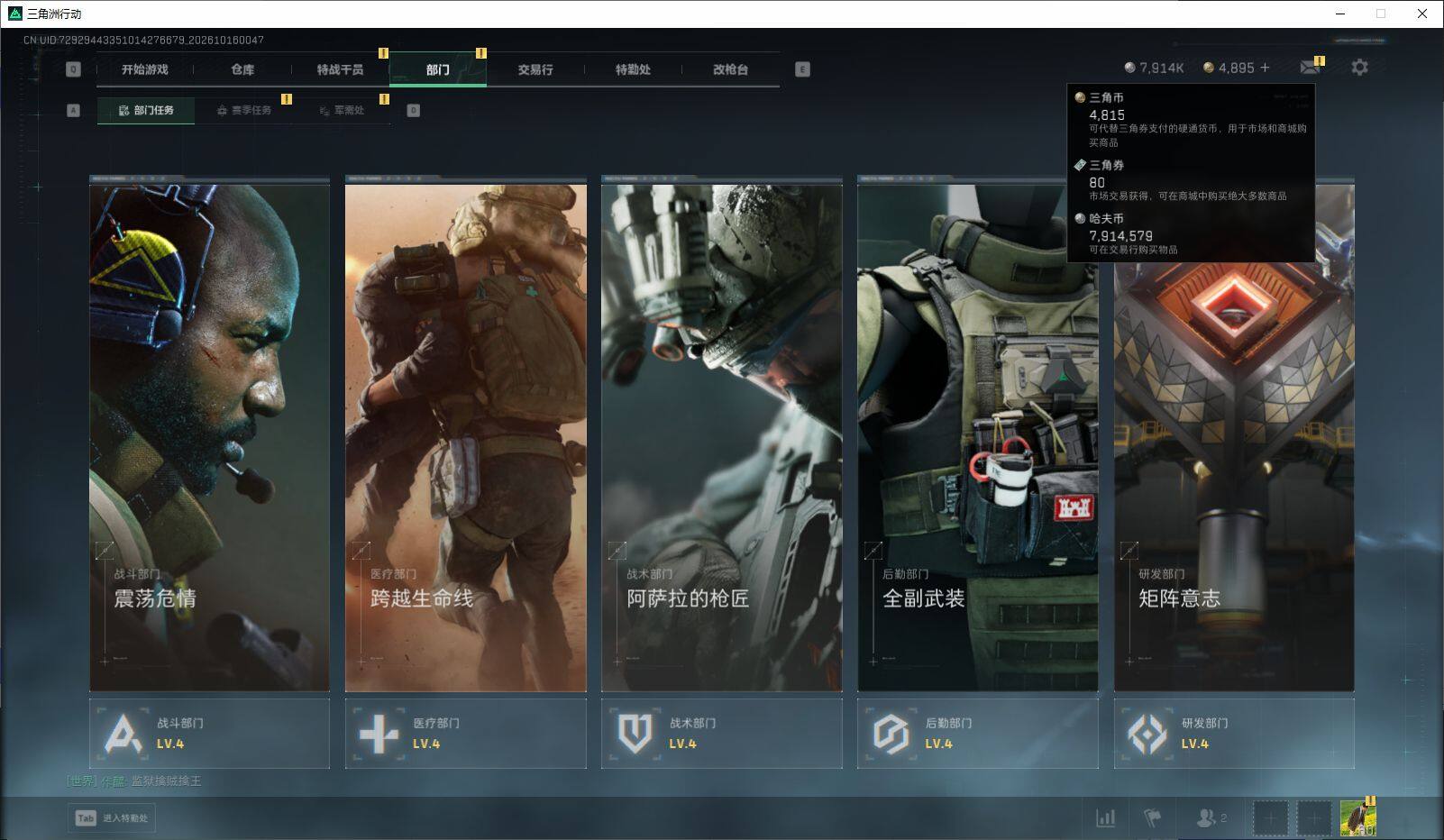Select the 部门 tab

click(438, 69)
